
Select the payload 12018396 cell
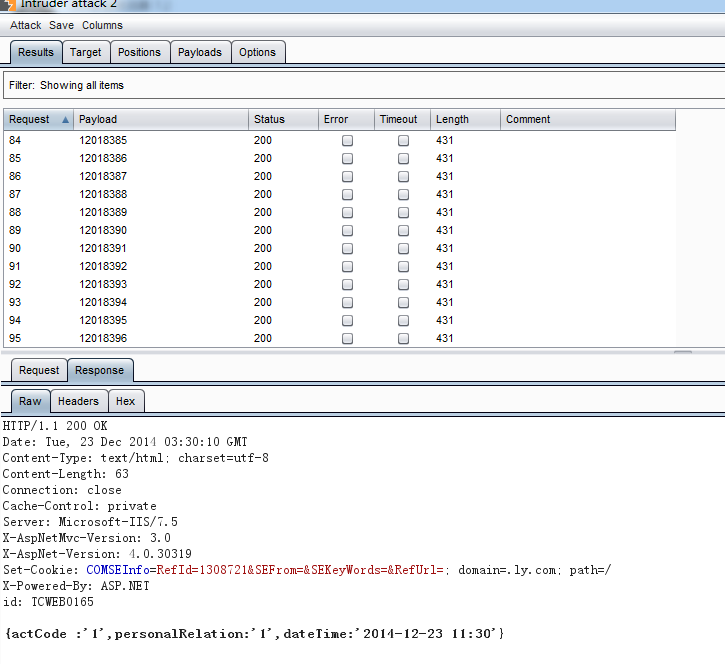pos(103,338)
